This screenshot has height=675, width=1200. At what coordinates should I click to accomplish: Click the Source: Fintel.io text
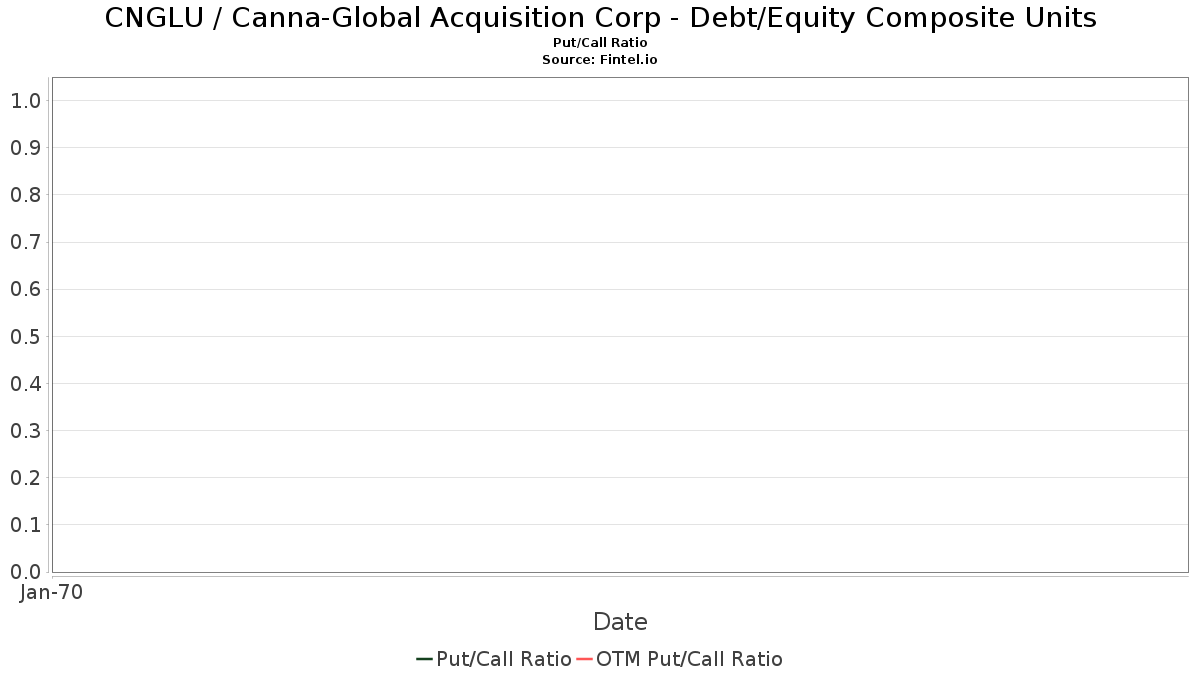[600, 60]
